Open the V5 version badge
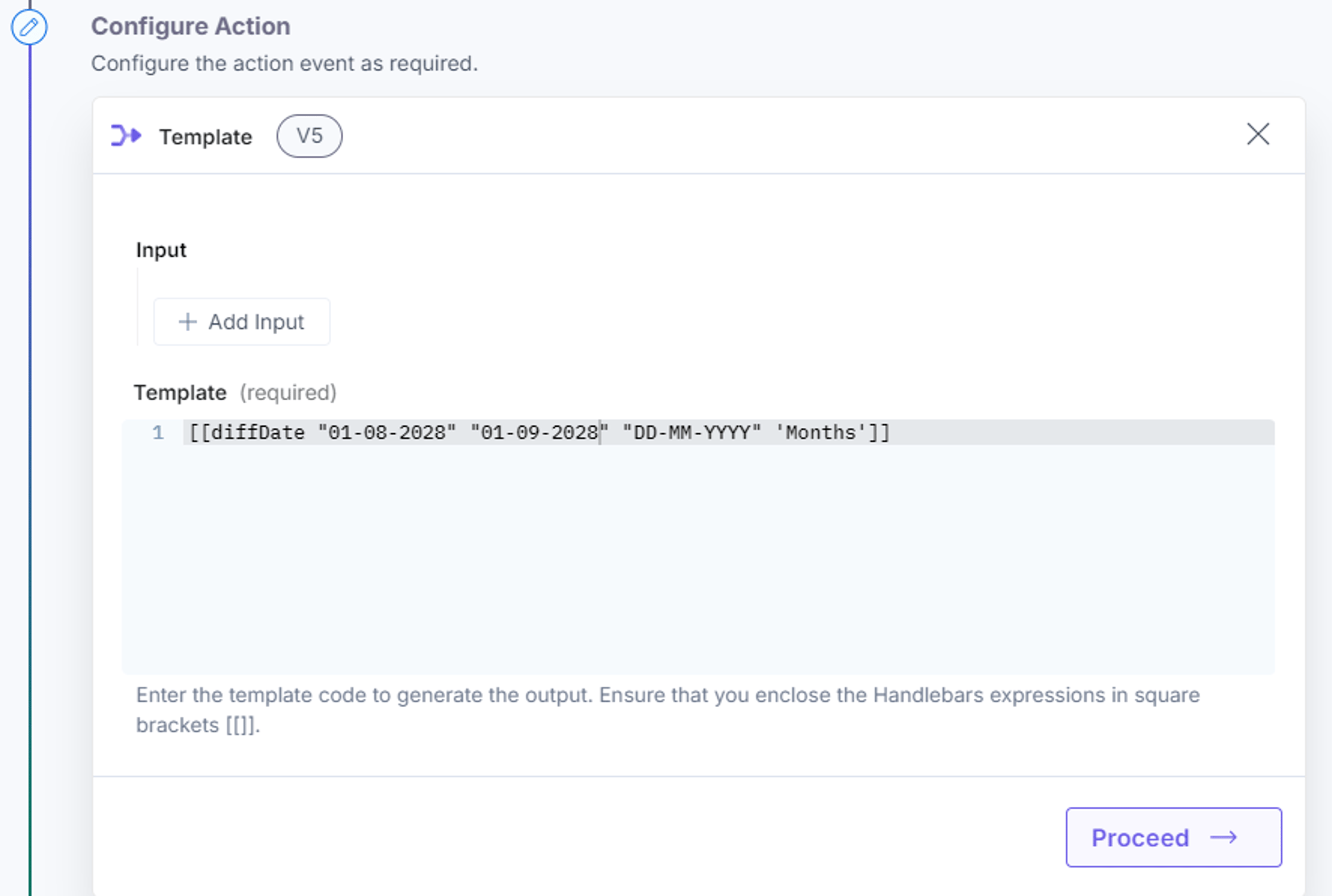Image resolution: width=1332 pixels, height=896 pixels. [309, 136]
